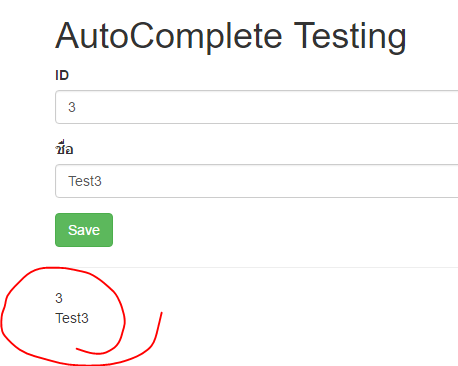Focus the ชื่อ name input field
Image resolution: width=458 pixels, height=366 pixels.
(x=257, y=181)
